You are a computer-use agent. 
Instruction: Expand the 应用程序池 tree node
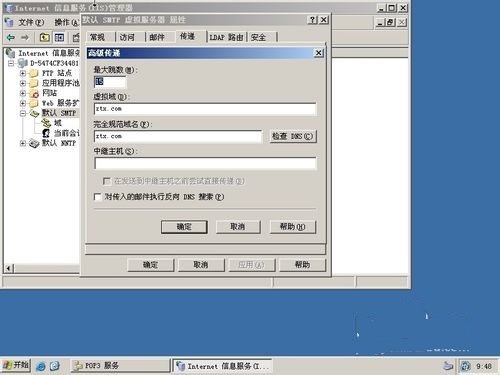(23, 83)
